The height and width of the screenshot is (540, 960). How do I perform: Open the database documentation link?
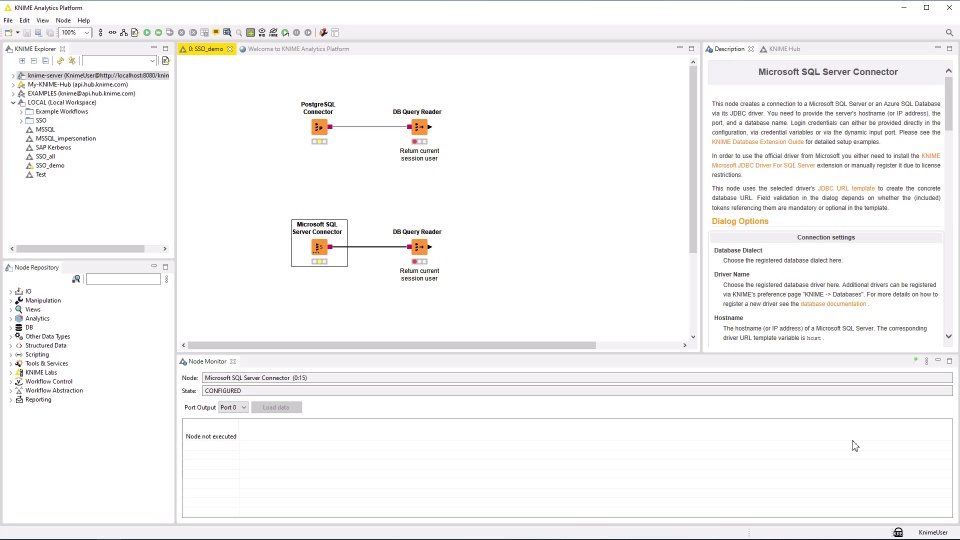pos(833,304)
